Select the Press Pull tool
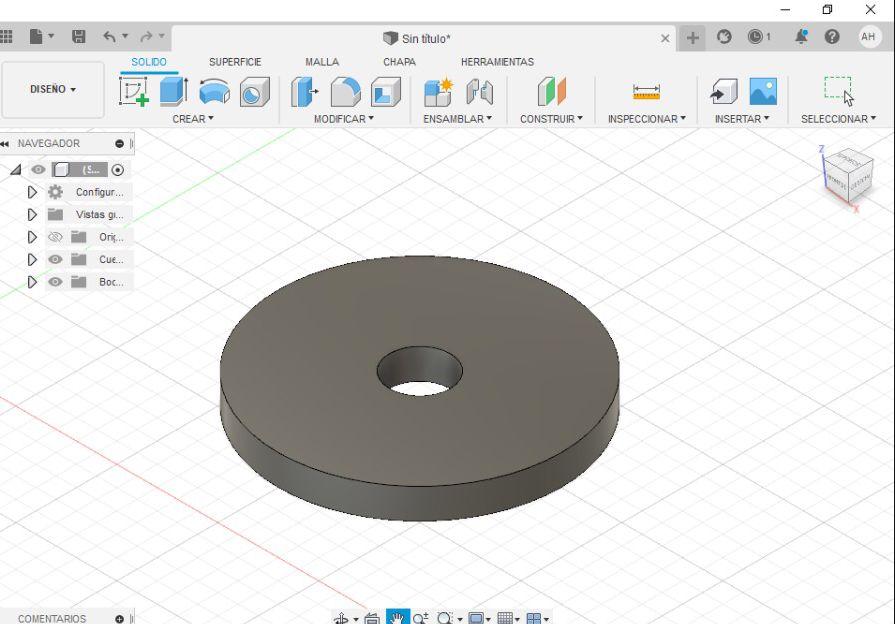895x624 pixels. coord(304,91)
